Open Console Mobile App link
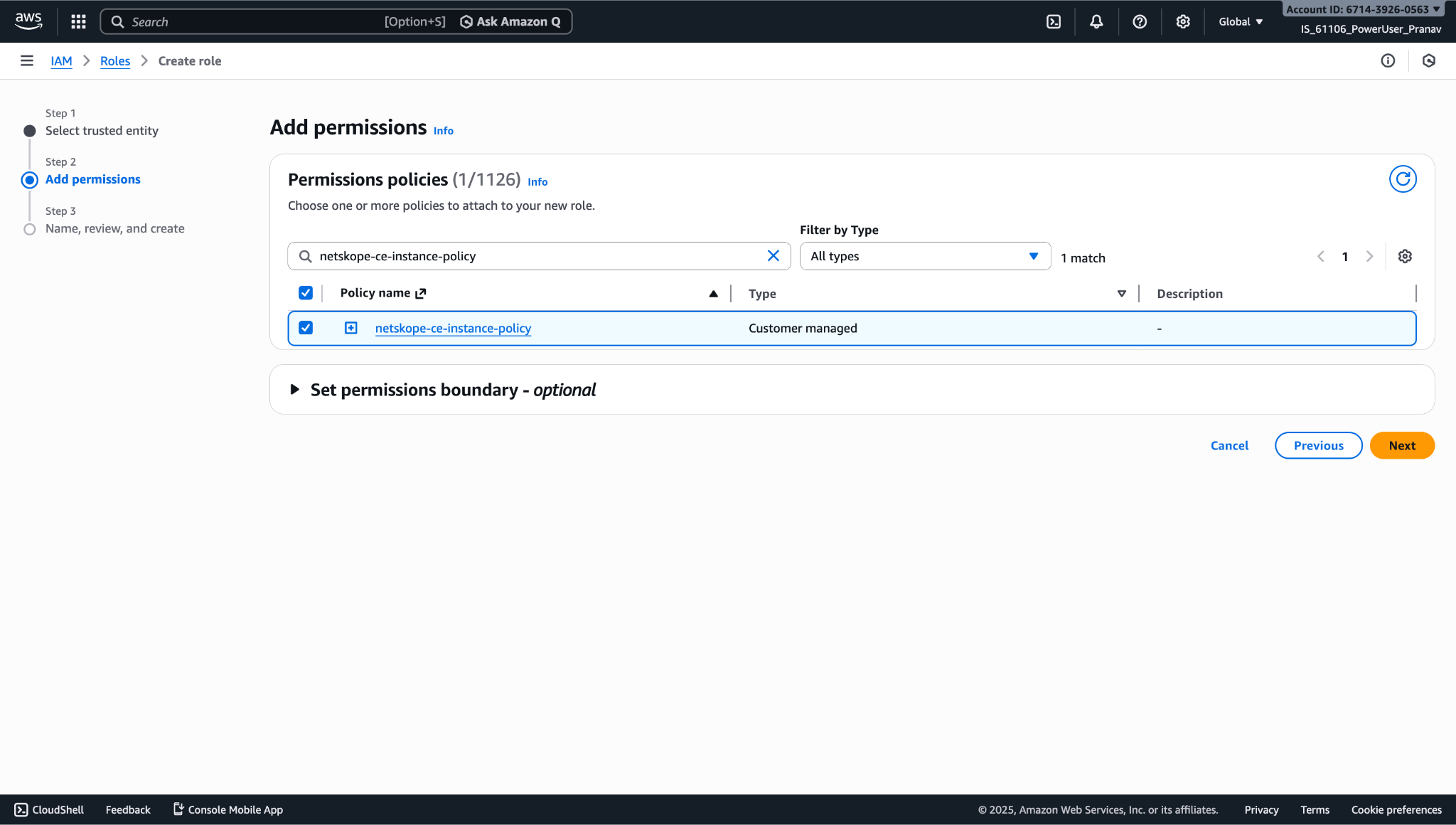The image size is (1456, 825). 228,809
